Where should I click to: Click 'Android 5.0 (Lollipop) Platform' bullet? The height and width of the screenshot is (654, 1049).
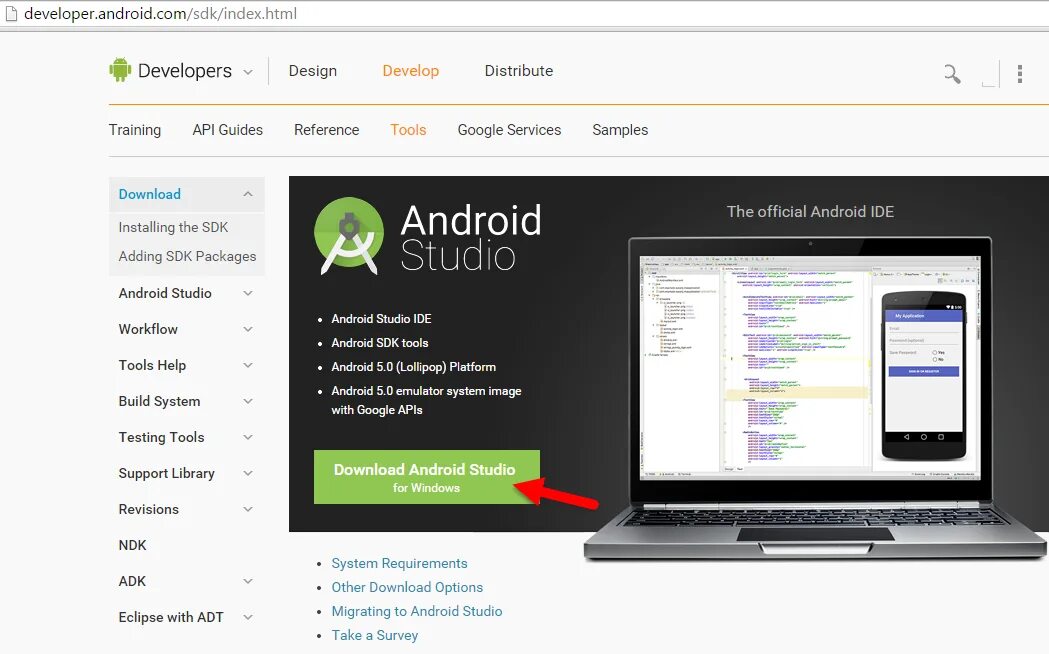click(413, 367)
